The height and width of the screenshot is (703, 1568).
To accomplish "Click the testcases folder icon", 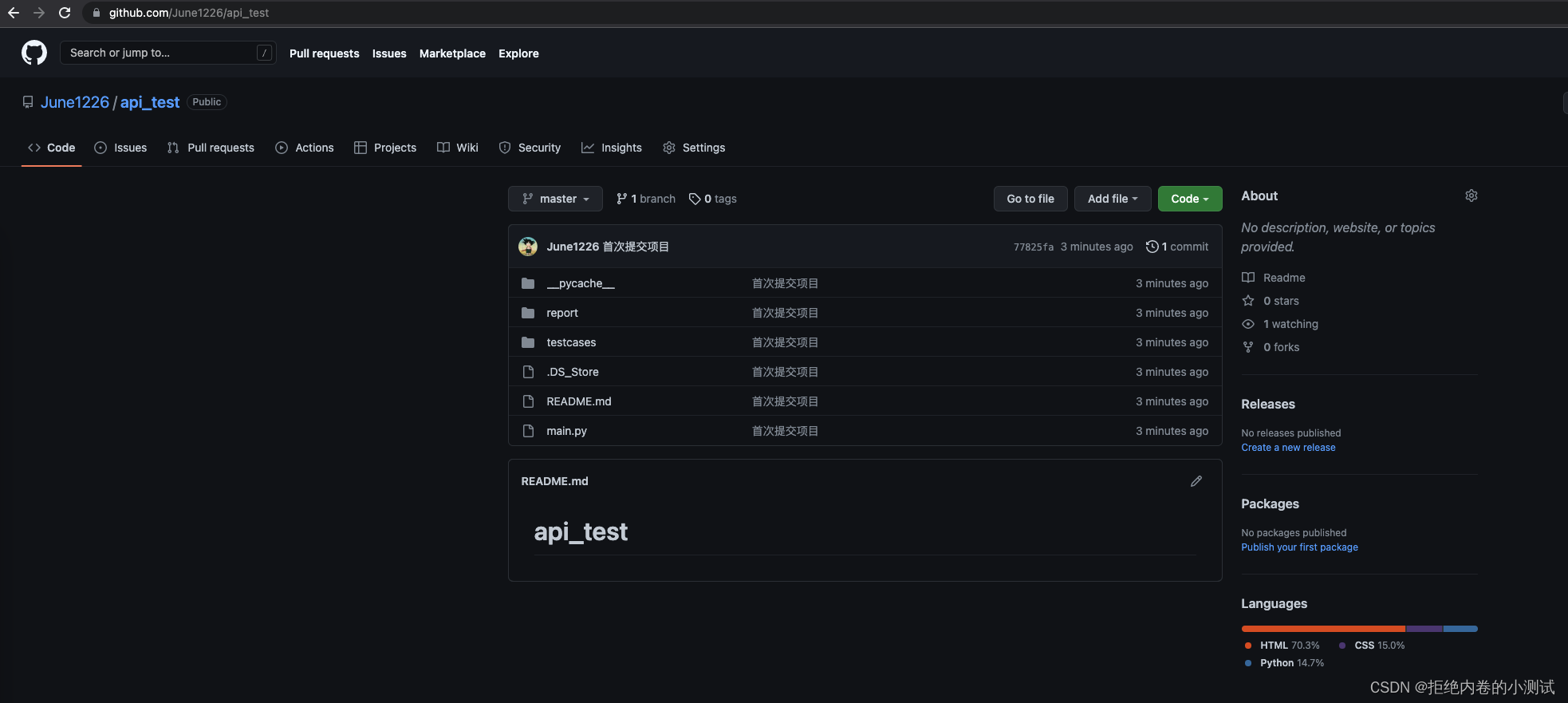I will coord(528,342).
